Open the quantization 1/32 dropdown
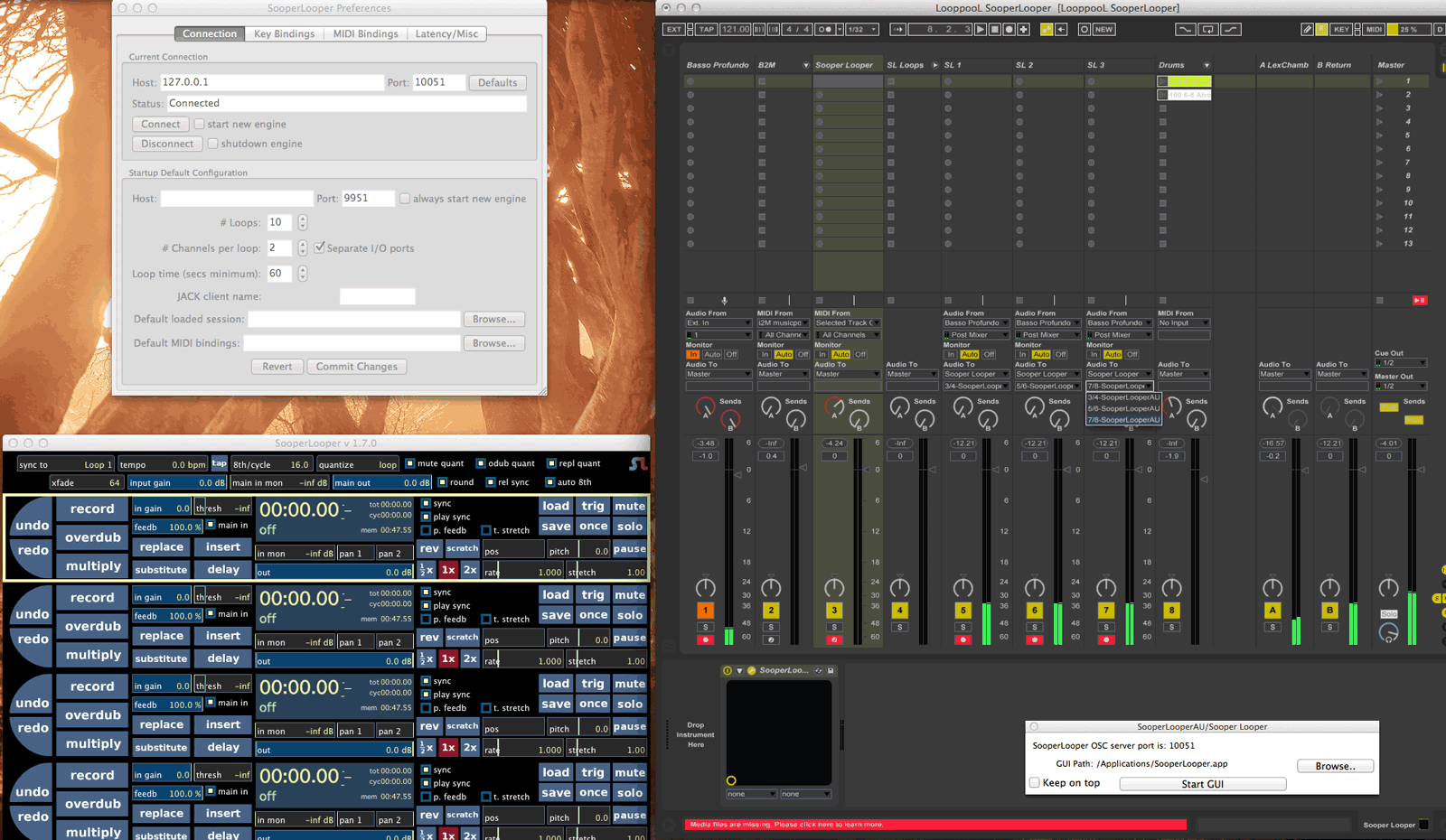This screenshot has height=840, width=1446. pyautogui.click(x=862, y=29)
